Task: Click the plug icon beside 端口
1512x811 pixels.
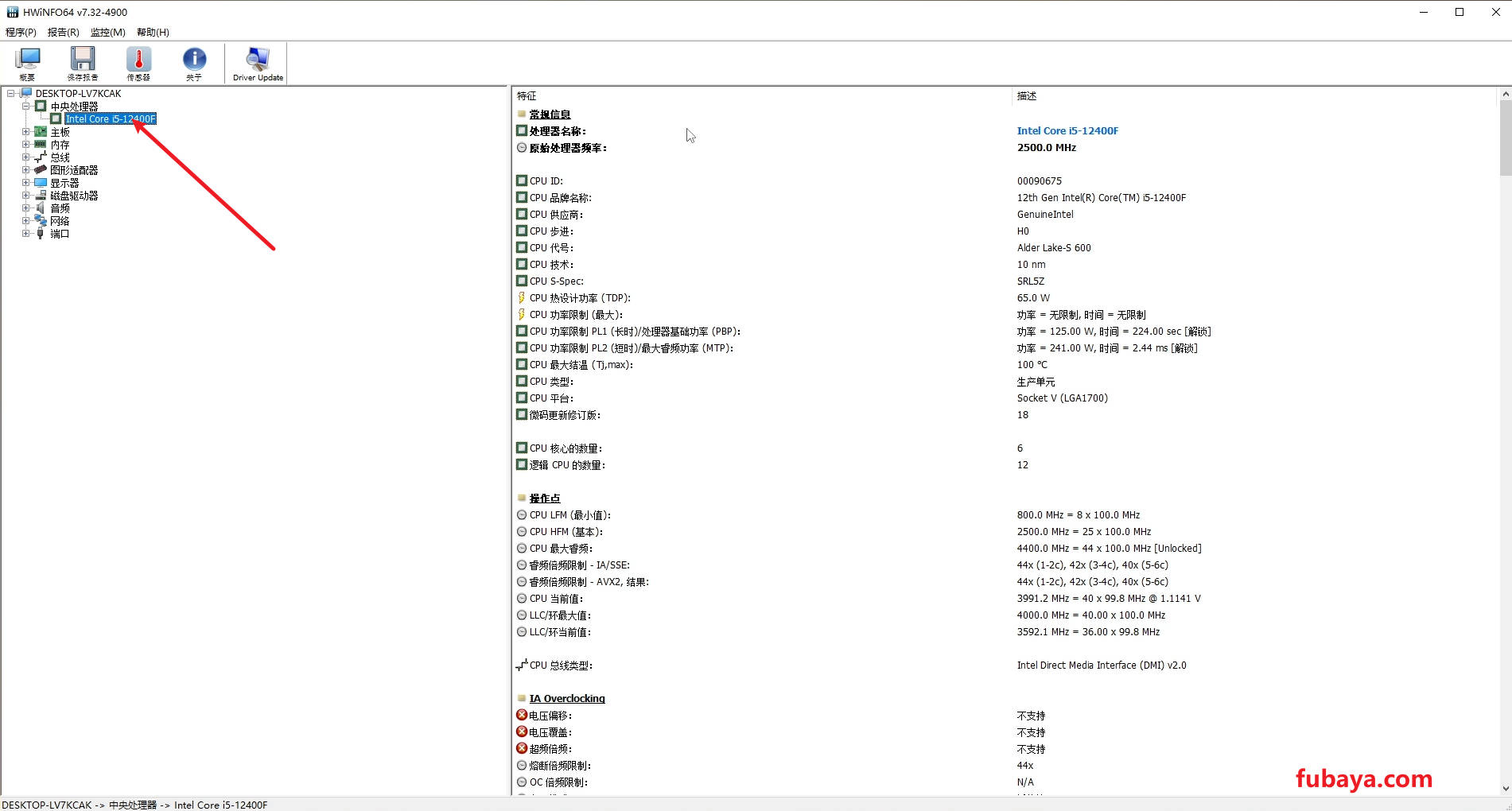Action: 41,234
